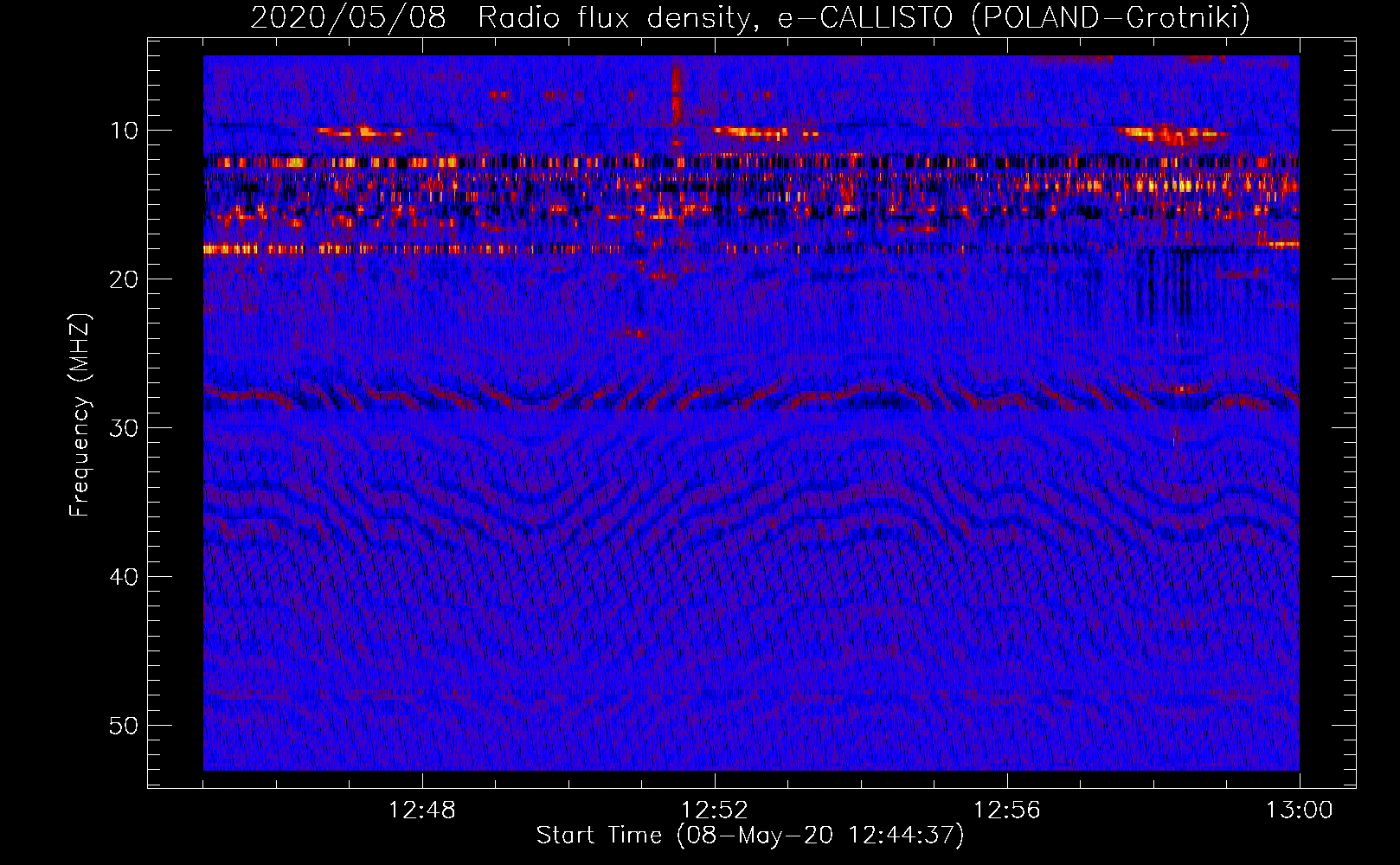Viewport: 1400px width, 865px height.
Task: Click the 30 MHz tick label
Action: pos(125,428)
